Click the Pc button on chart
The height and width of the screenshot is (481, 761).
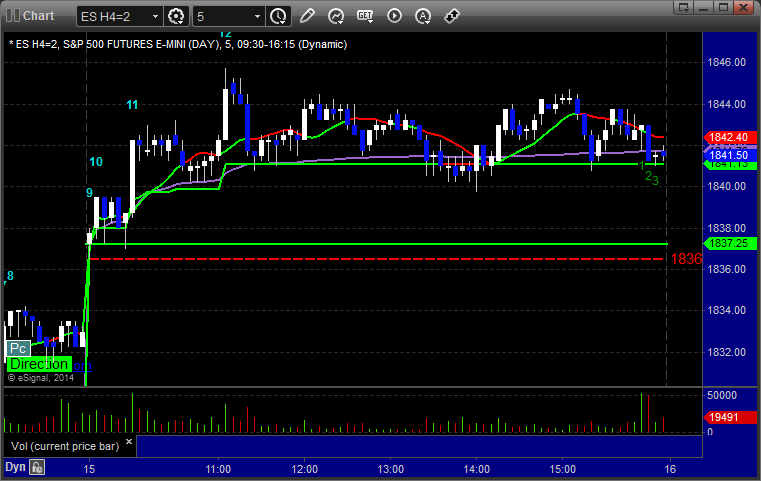tap(18, 348)
